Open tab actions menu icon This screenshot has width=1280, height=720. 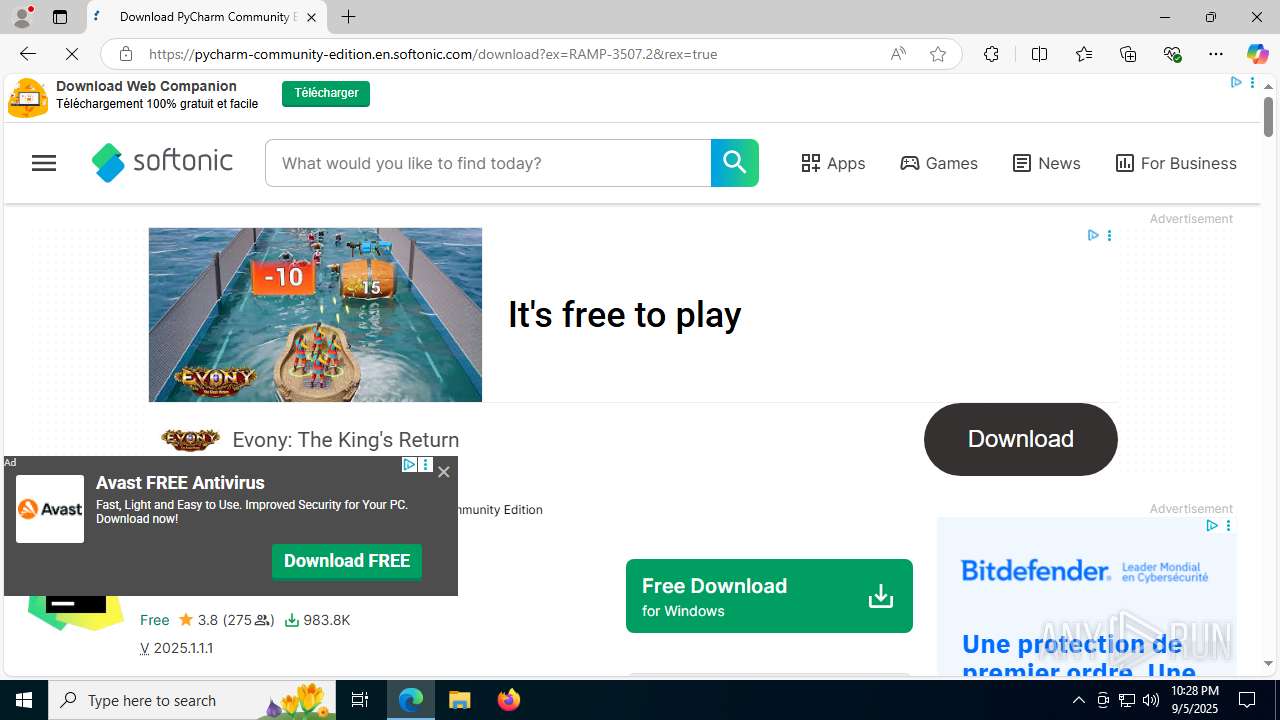tap(60, 17)
